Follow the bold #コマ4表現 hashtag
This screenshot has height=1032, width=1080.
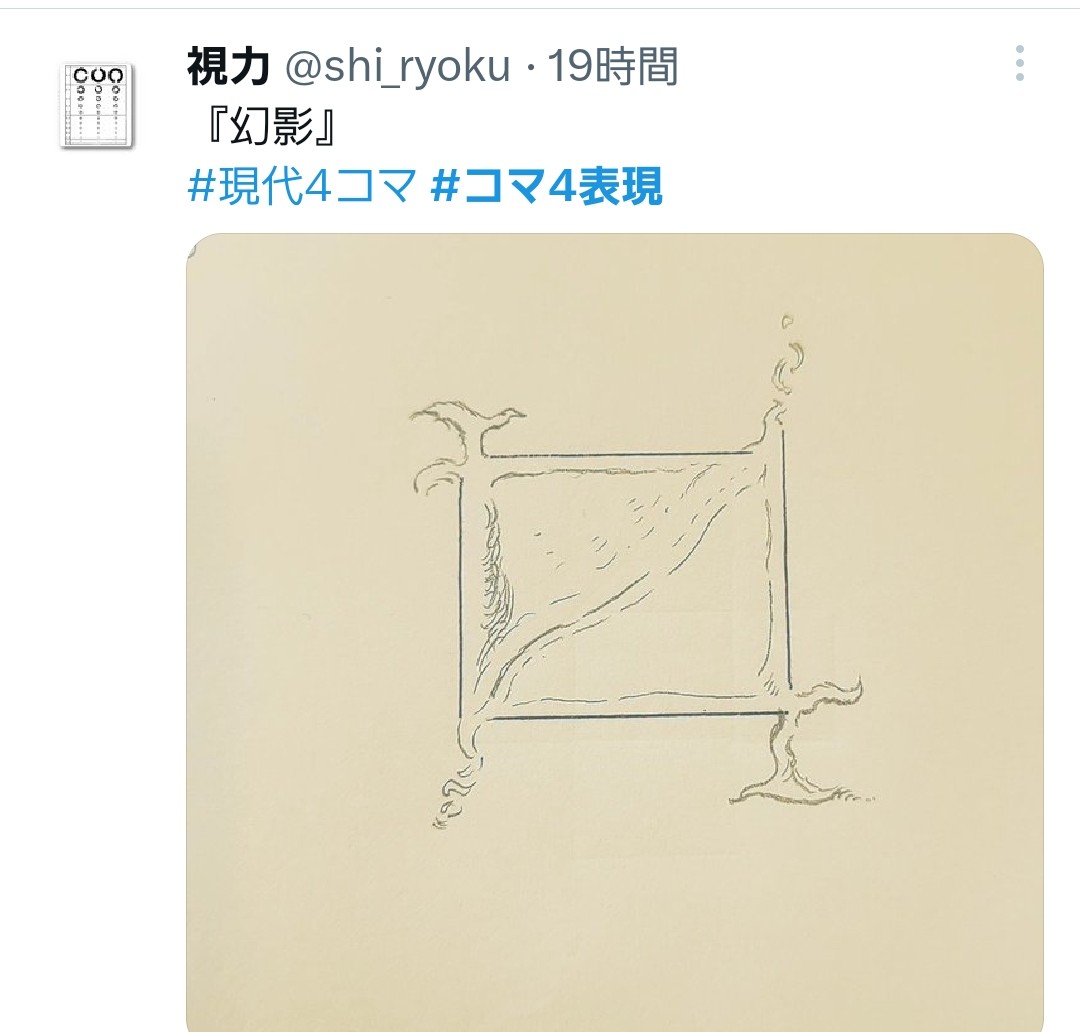[547, 185]
